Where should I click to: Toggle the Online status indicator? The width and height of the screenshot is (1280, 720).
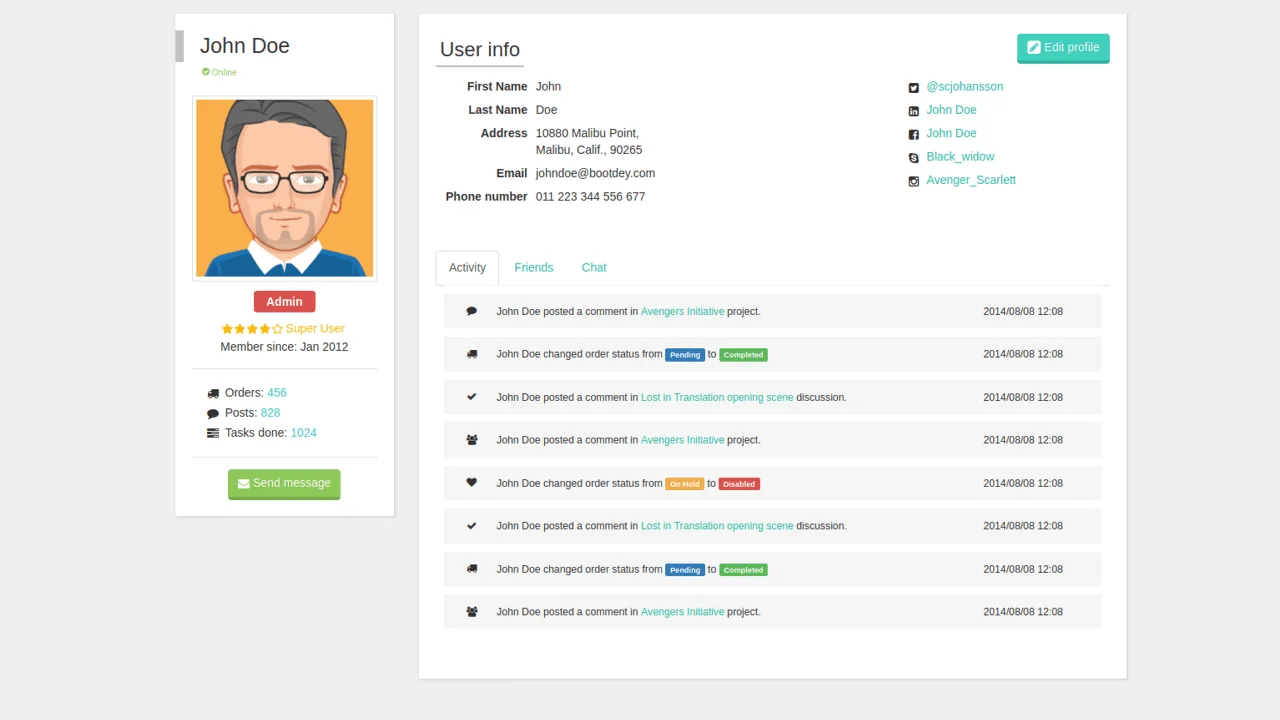(x=219, y=72)
